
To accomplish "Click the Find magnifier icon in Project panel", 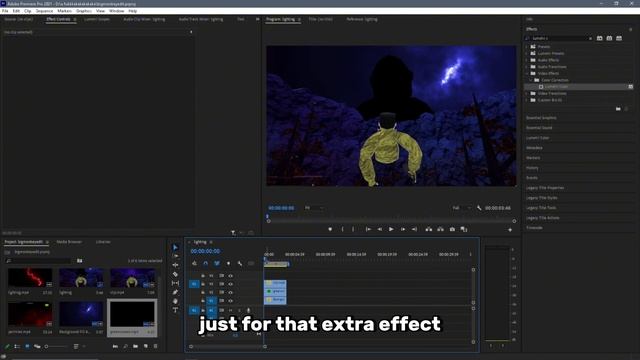I will pyautogui.click(x=125, y=346).
